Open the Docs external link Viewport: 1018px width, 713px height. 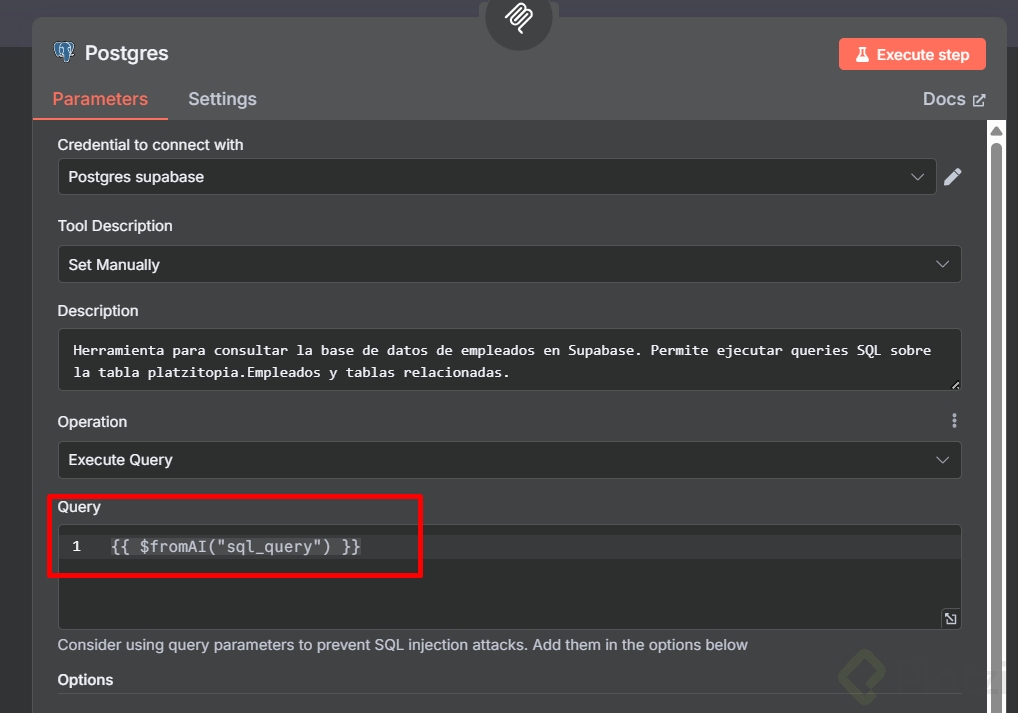(954, 99)
